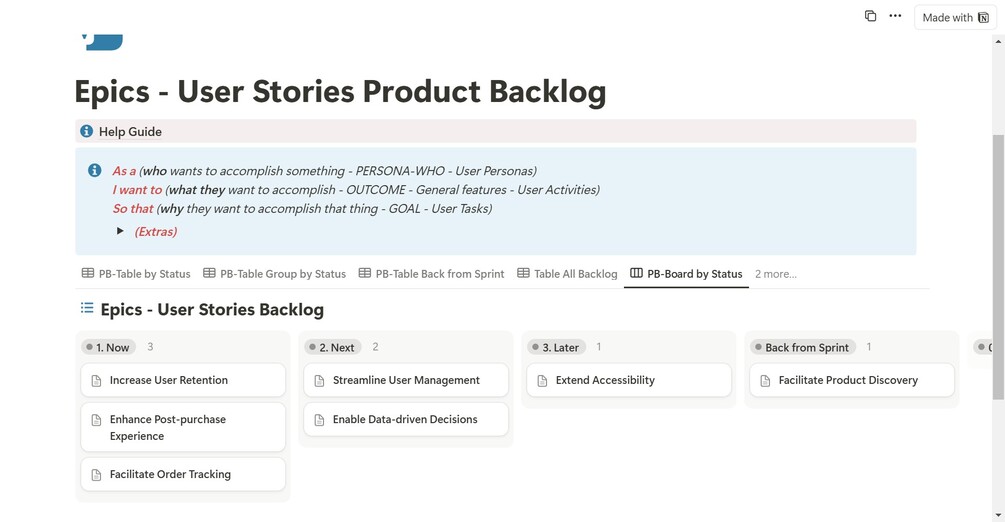The width and height of the screenshot is (1005, 522).
Task: Click the page icon on Facilitate Product Discovery
Action: click(x=765, y=381)
